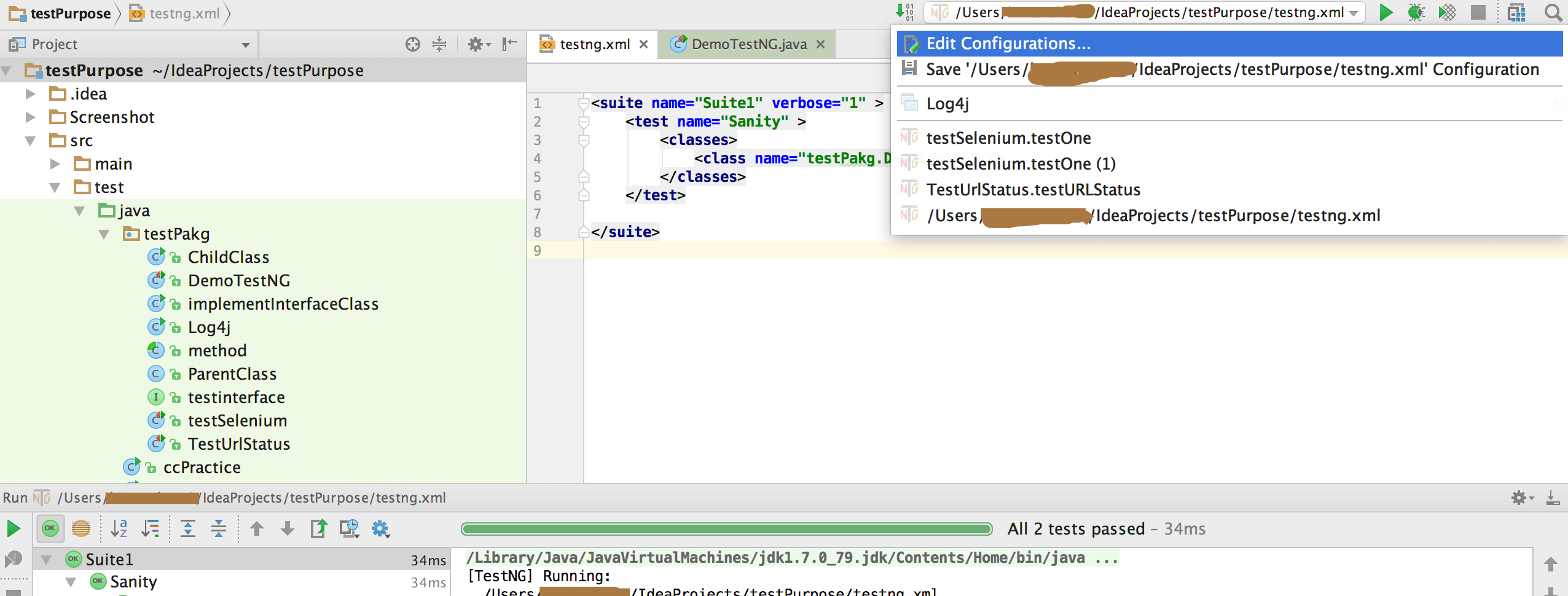The width and height of the screenshot is (1568, 596).
Task: Select implementInterfaceClass in tree
Action: (x=283, y=304)
